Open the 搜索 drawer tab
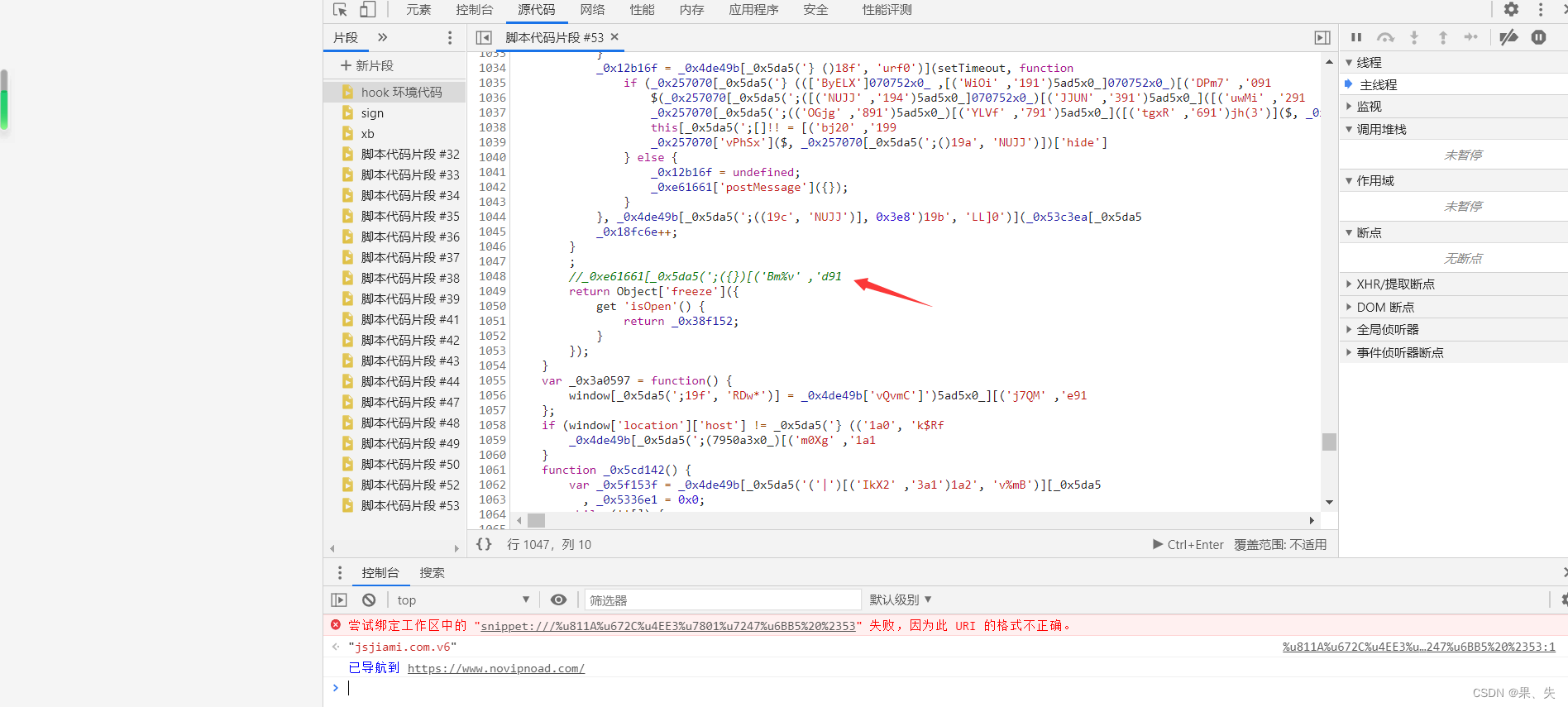 (432, 572)
